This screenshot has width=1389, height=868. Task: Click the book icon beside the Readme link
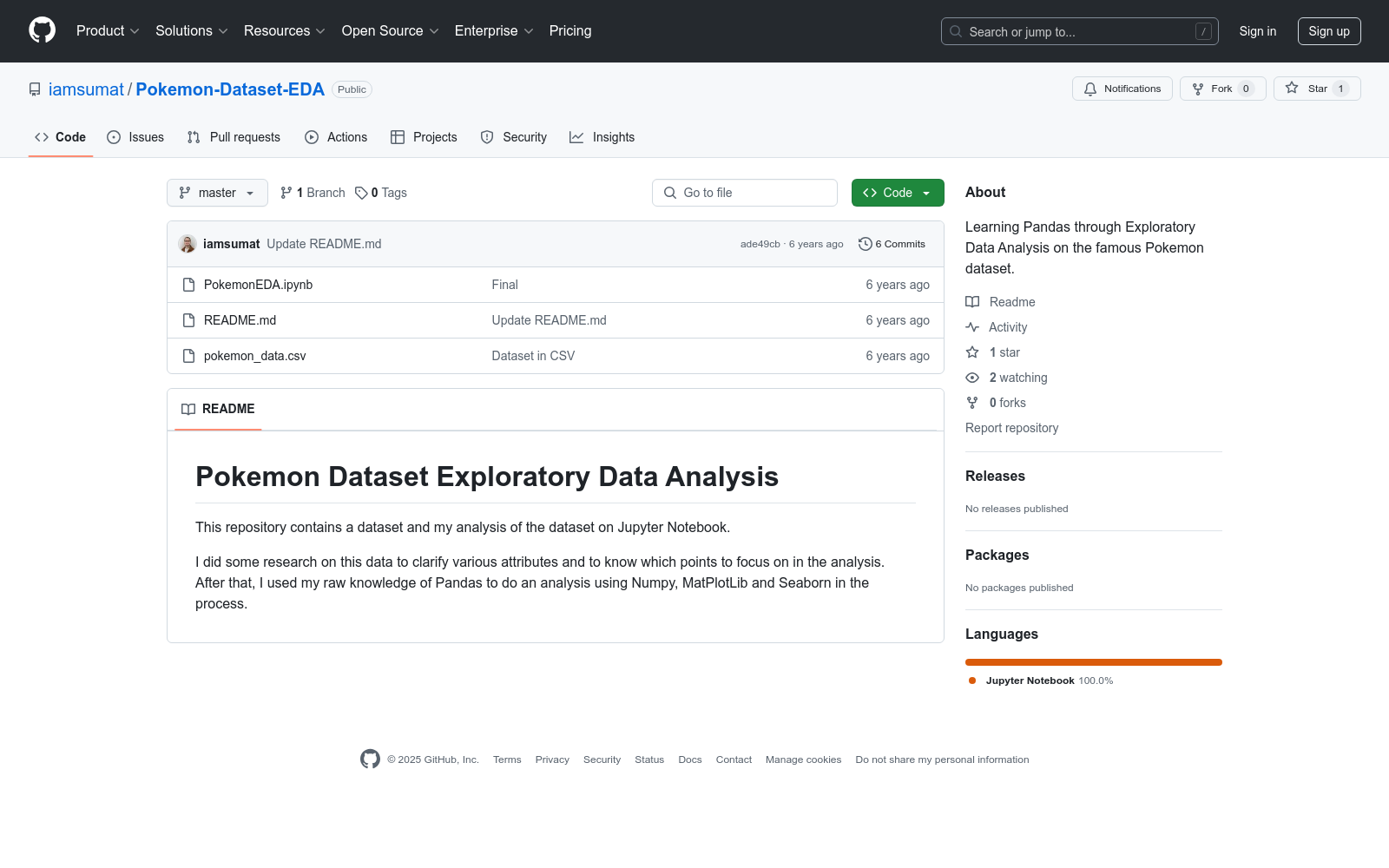972,302
